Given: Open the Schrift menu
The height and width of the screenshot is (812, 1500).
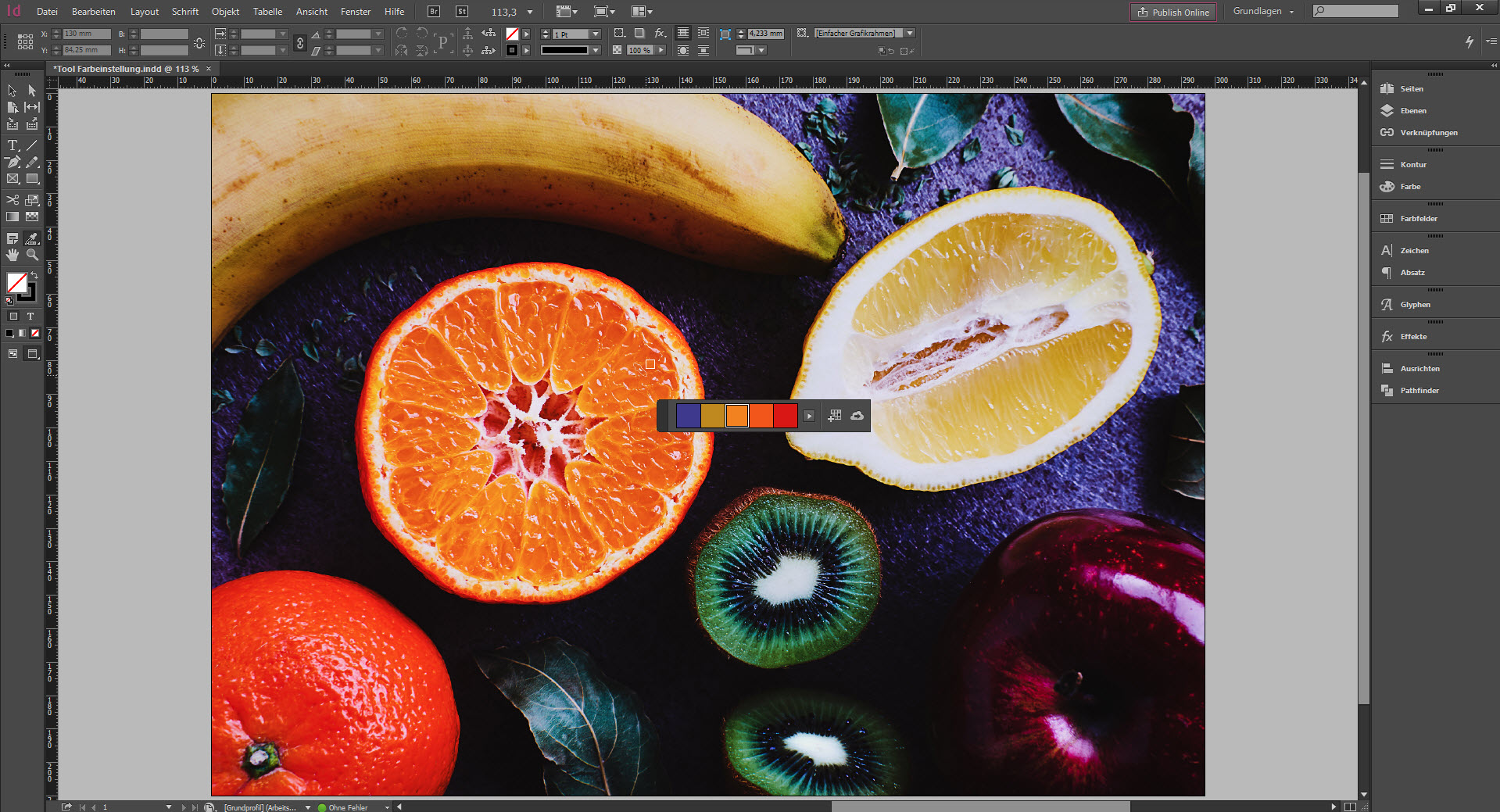Looking at the screenshot, I should 185,12.
